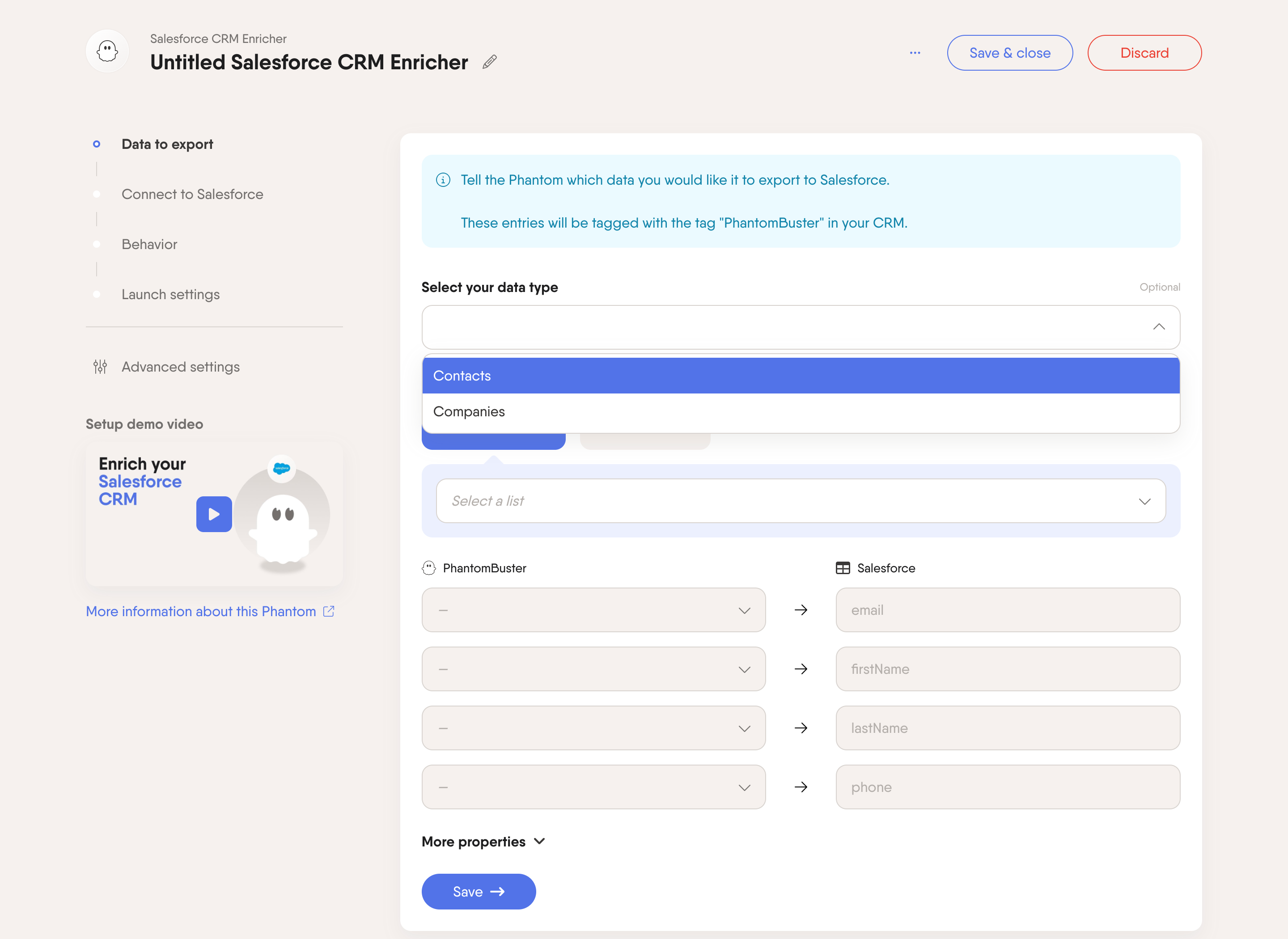Open the Select a list dropdown
The width and height of the screenshot is (1288, 939).
[x=801, y=501]
